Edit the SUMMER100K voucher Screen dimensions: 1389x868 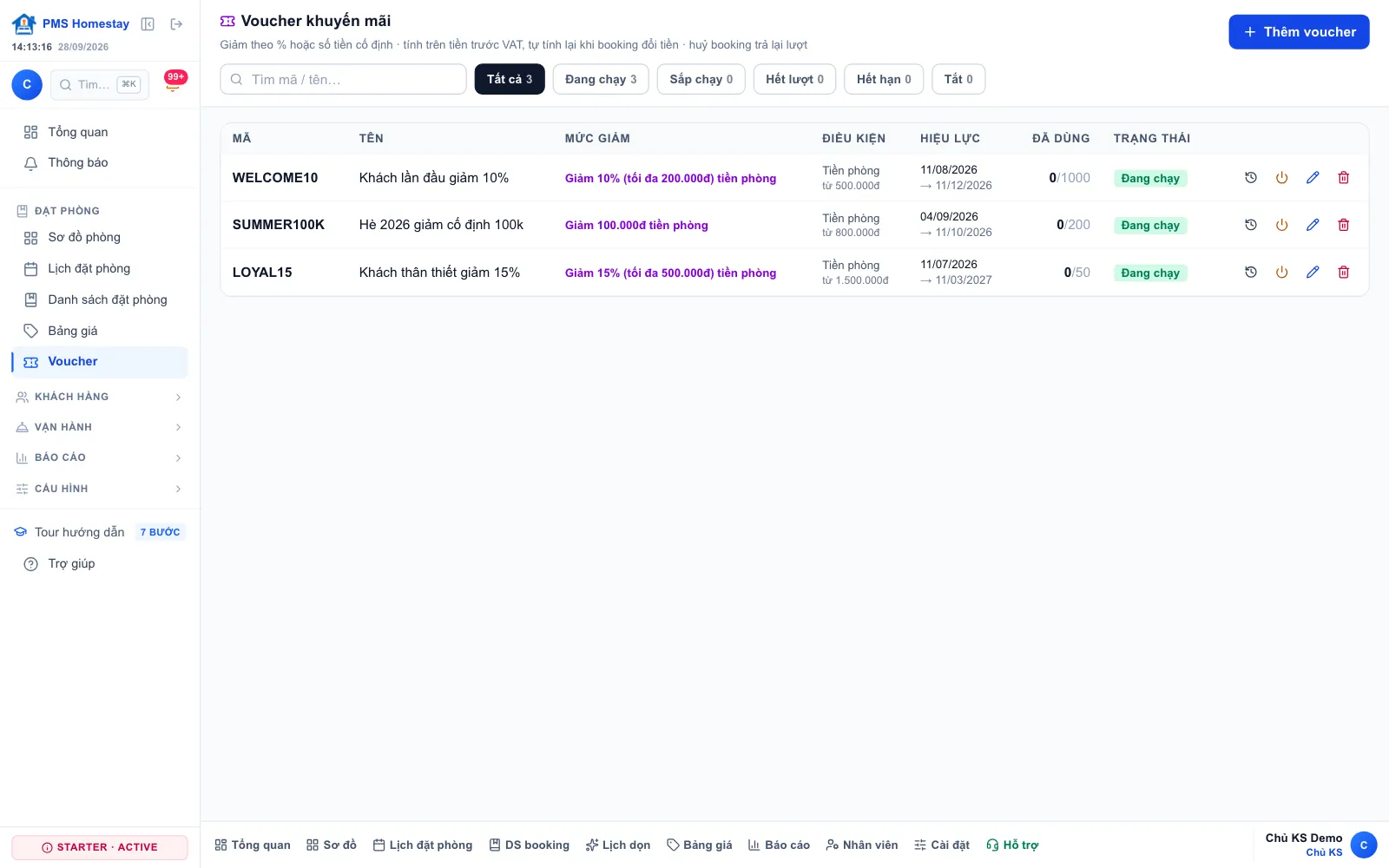[x=1313, y=225]
